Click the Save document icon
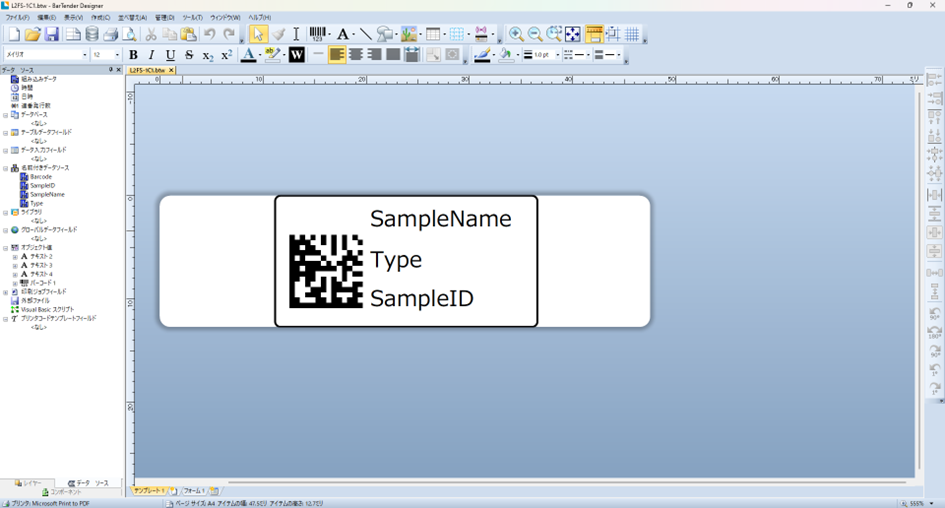This screenshot has width=945, height=508. click(x=51, y=35)
